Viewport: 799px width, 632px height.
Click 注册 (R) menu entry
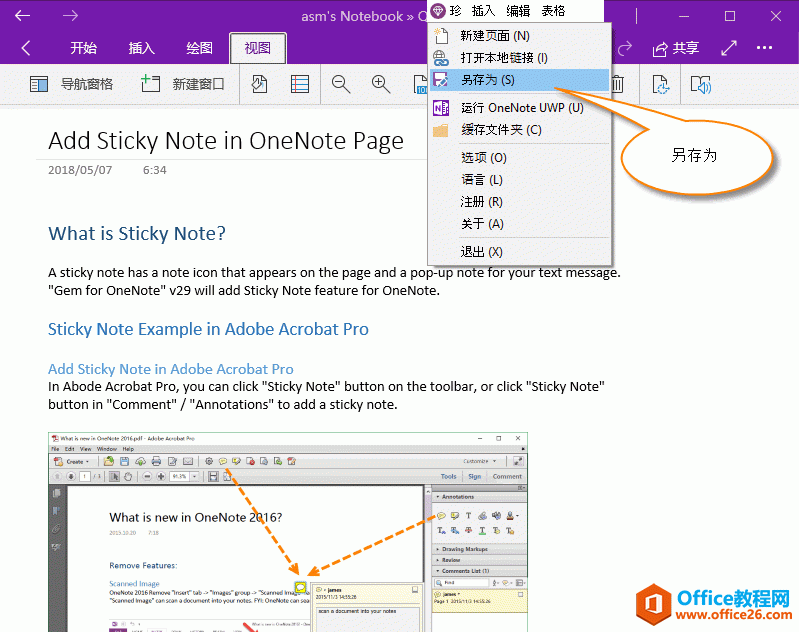[520, 202]
